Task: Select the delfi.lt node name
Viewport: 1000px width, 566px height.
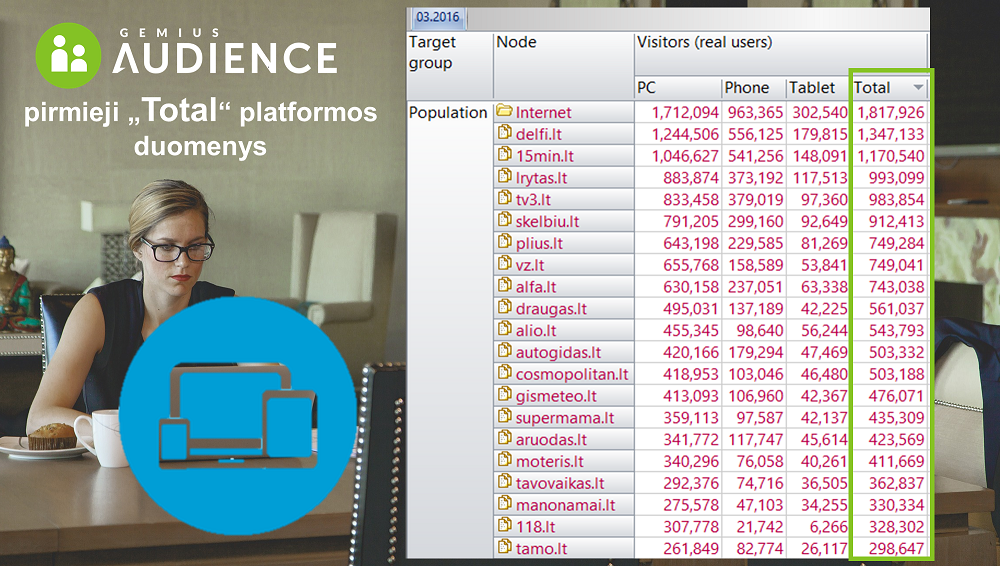Action: click(539, 135)
